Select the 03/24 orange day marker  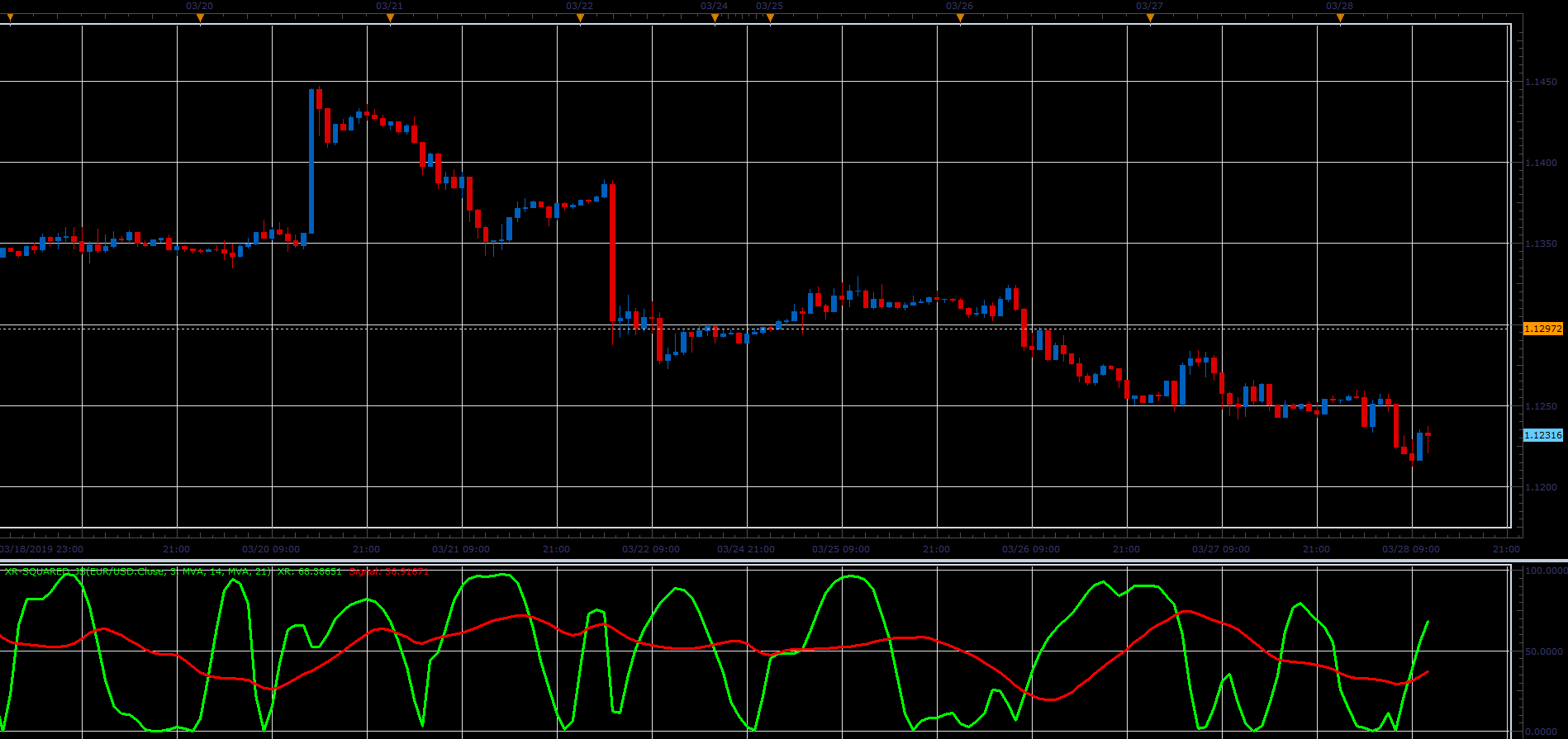coord(715,19)
